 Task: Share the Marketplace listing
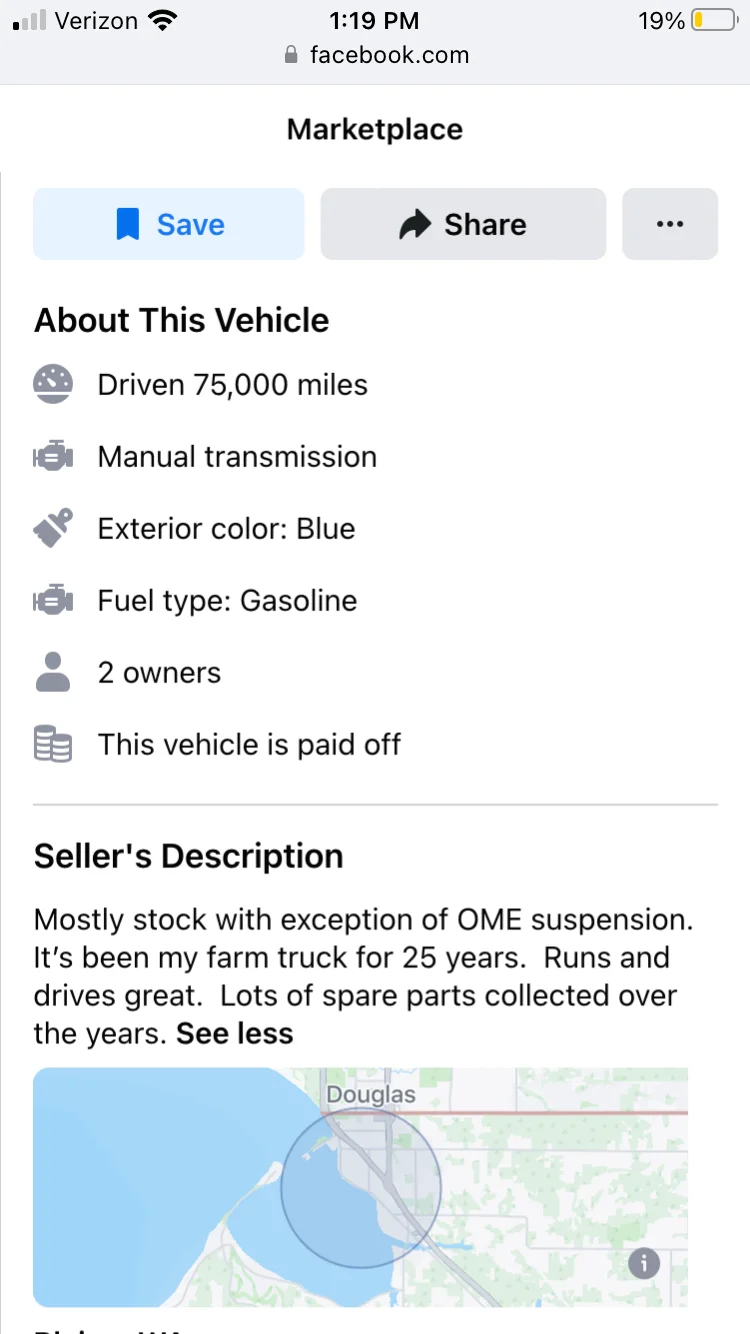click(463, 224)
